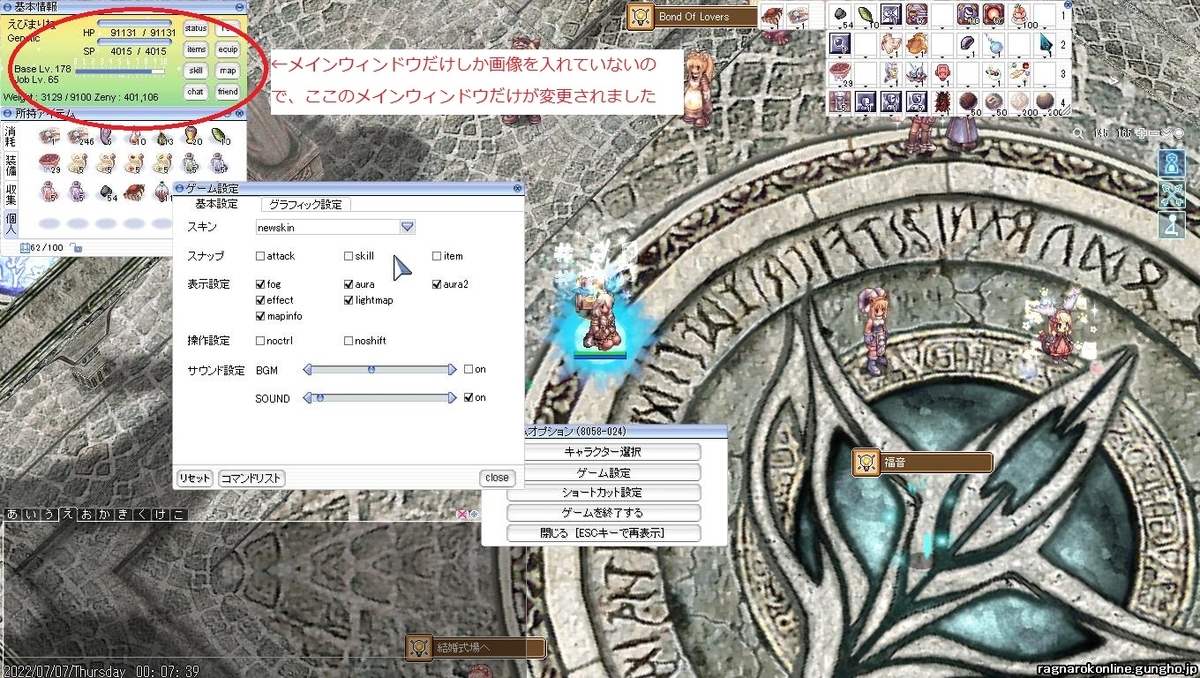Click the BGM slider right arrow
The image size is (1200, 678).
tap(452, 369)
